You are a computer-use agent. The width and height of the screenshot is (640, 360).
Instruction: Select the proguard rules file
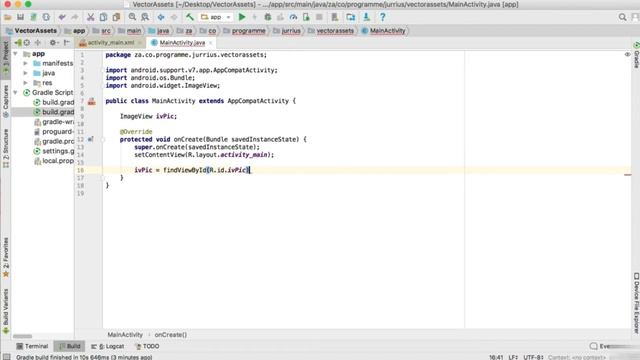coord(53,131)
